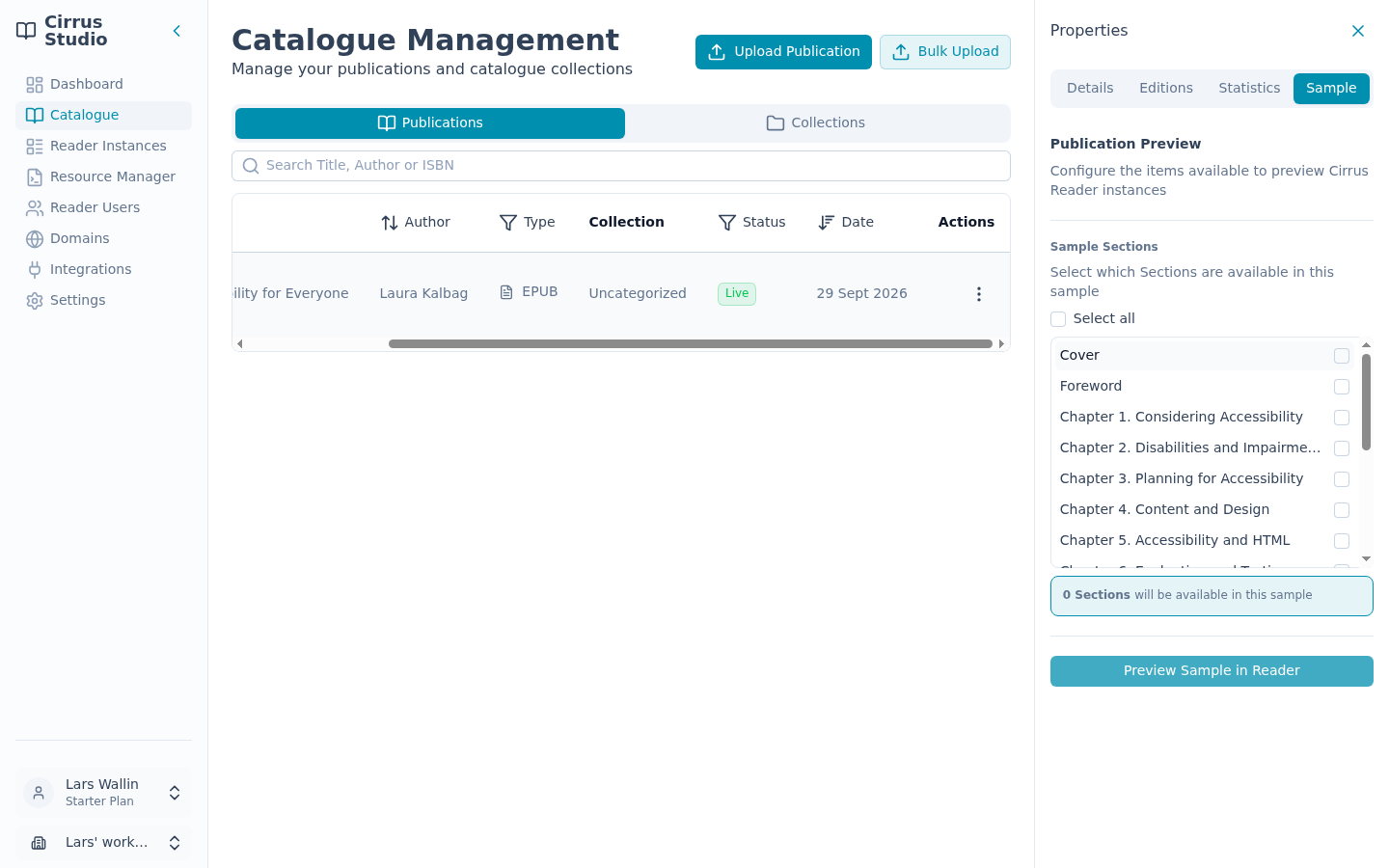
Task: Check the Foreword section checkbox
Action: [x=1342, y=387]
